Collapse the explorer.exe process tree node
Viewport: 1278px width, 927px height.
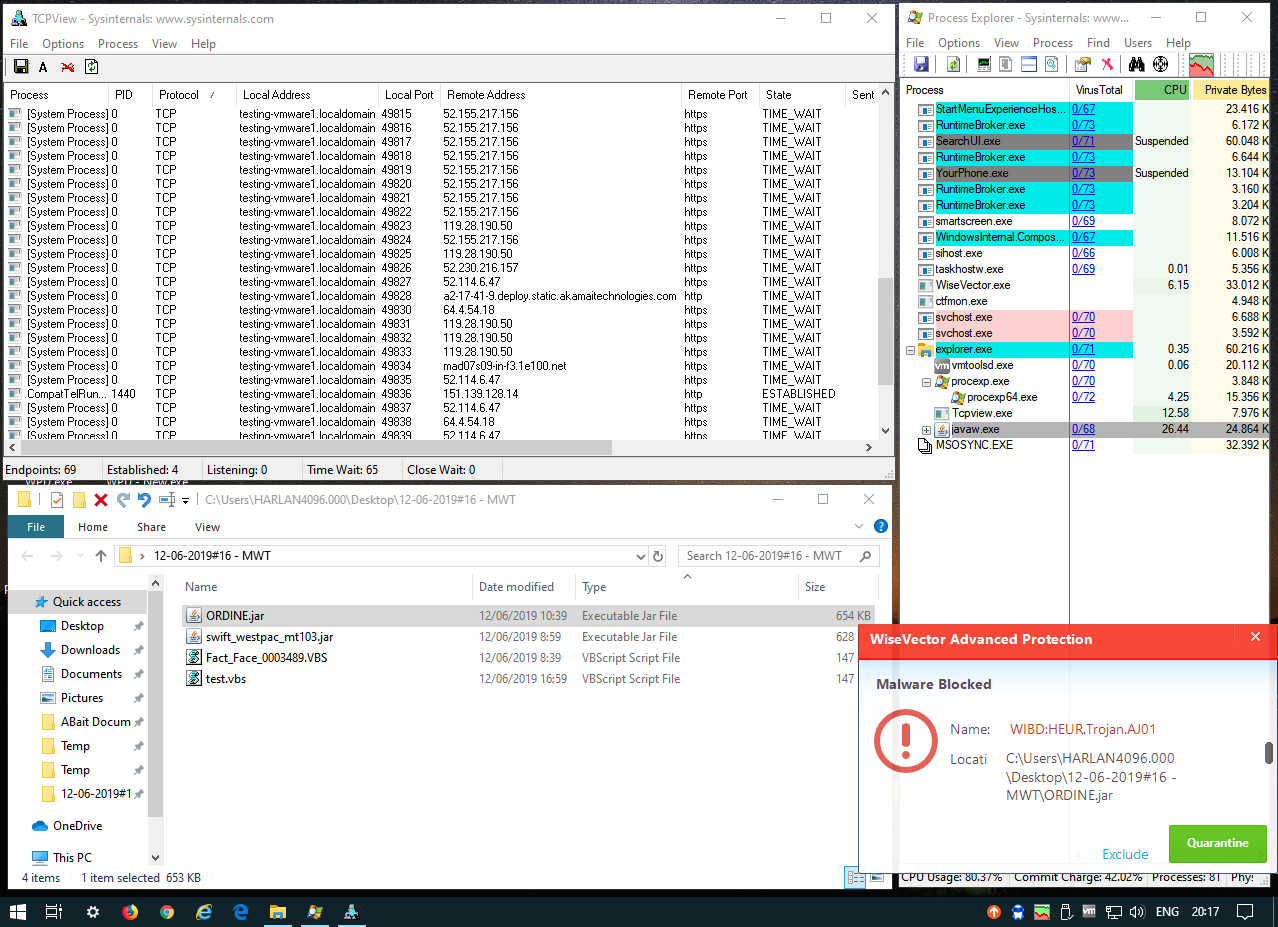pos(911,350)
